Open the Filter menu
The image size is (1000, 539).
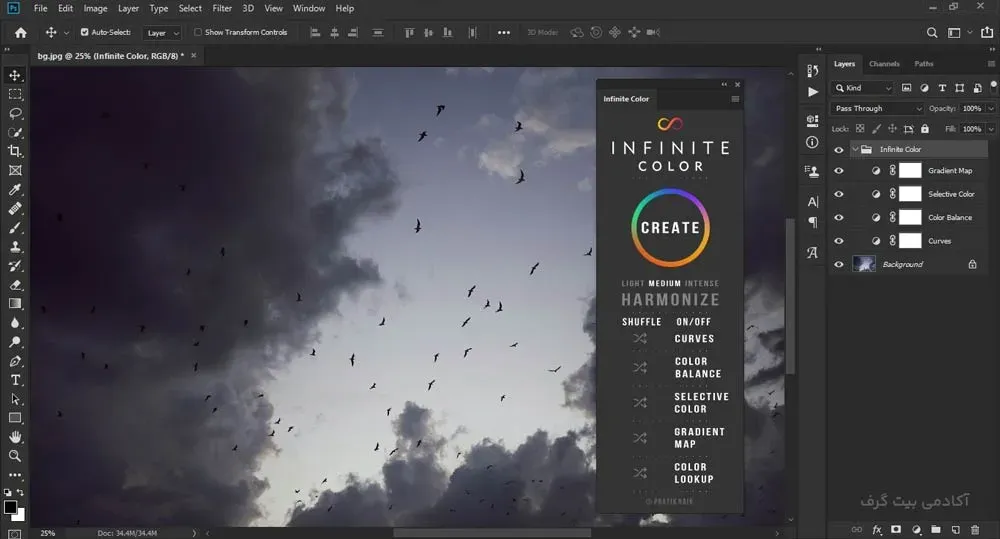[x=222, y=8]
